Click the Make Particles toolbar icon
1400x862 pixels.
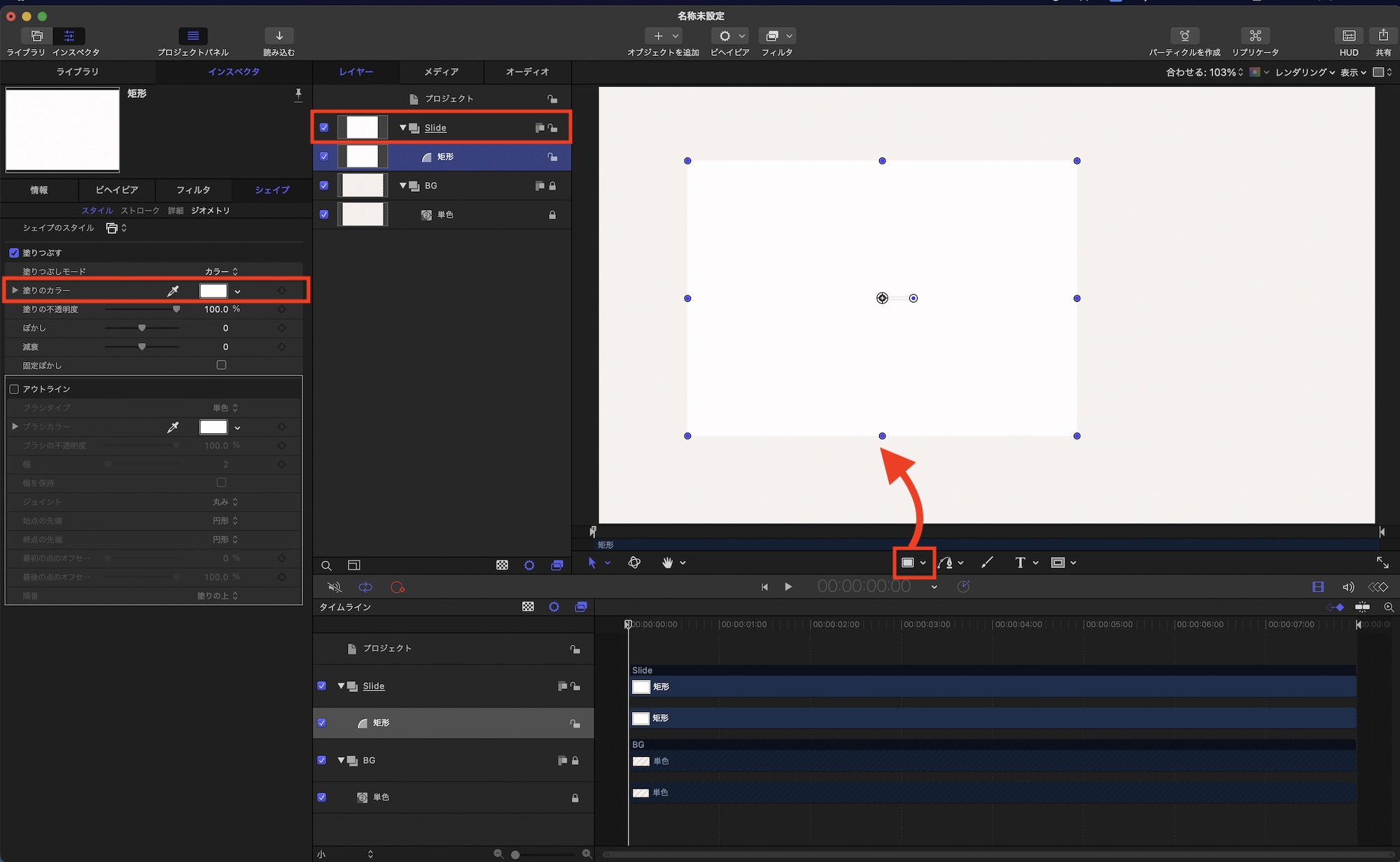(x=1184, y=36)
